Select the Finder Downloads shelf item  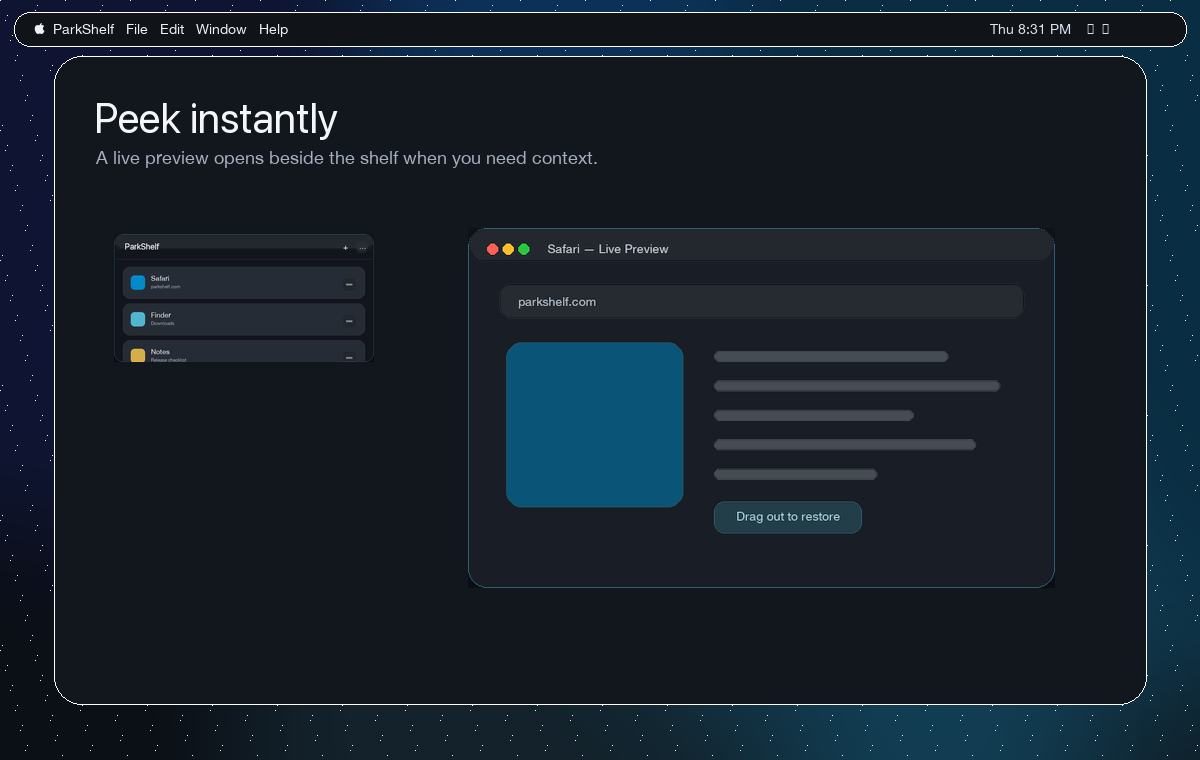[244, 319]
